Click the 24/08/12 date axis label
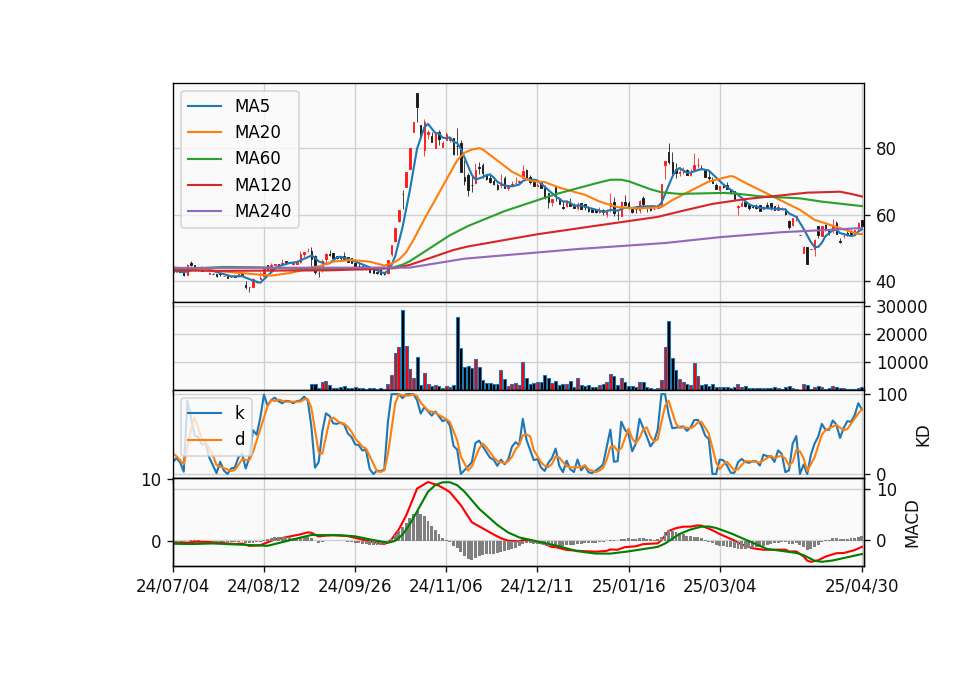Screen dimensions: 960x690 pos(264,587)
